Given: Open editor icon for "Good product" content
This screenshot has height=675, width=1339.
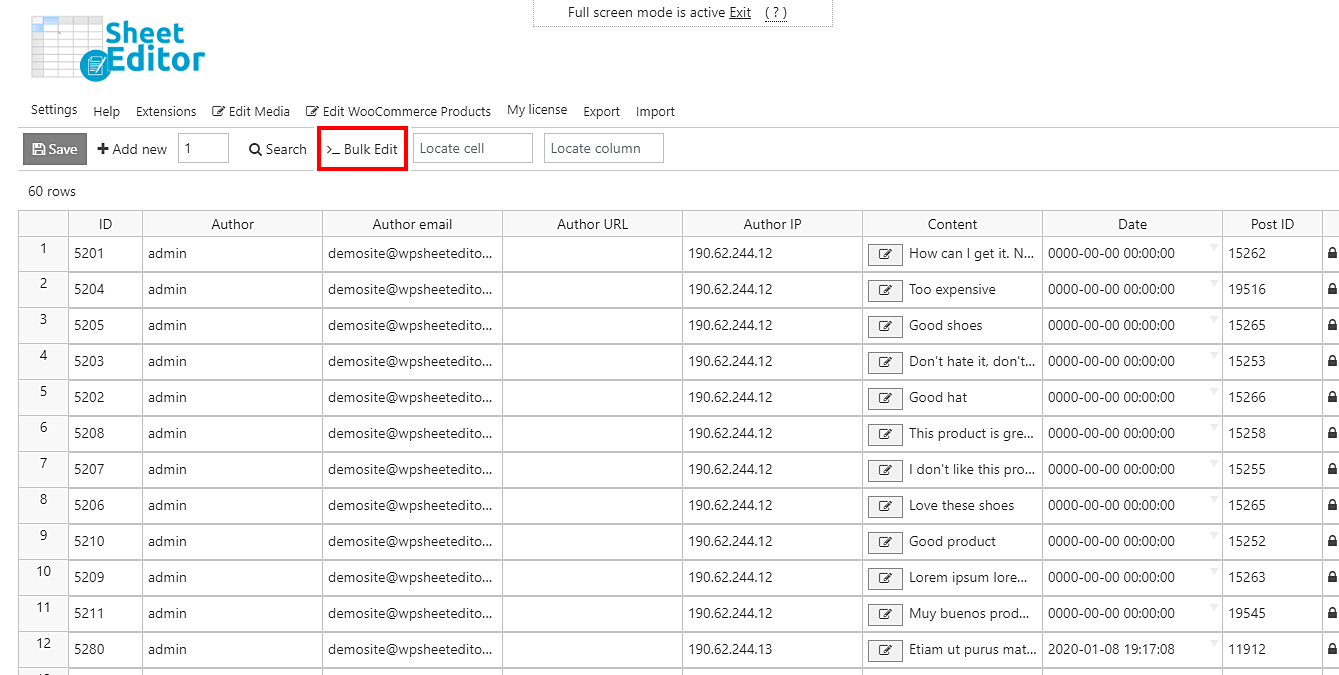Looking at the screenshot, I should click(x=884, y=543).
